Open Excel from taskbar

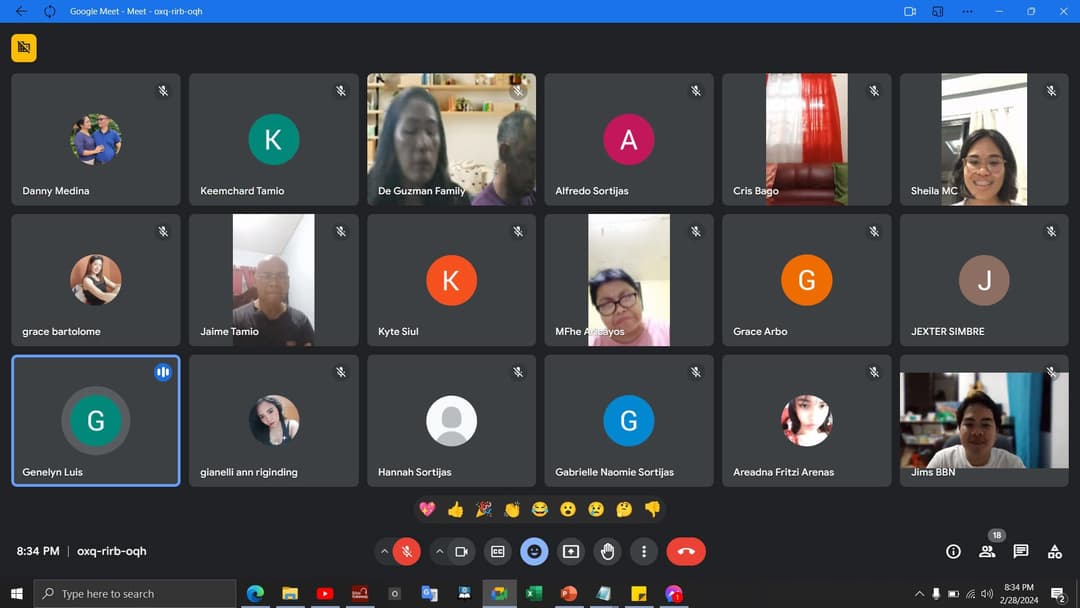[534, 594]
